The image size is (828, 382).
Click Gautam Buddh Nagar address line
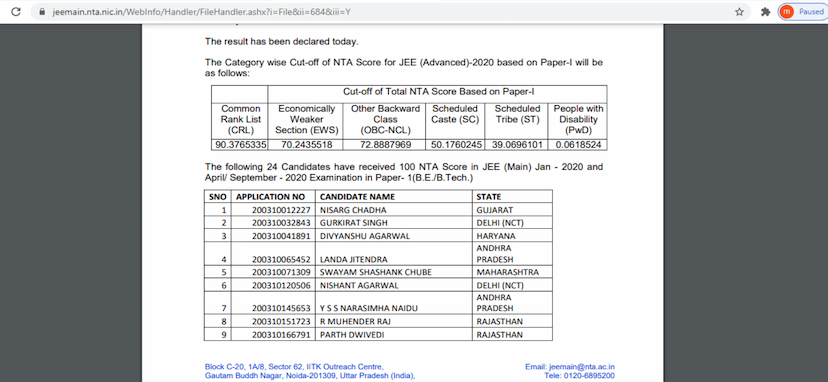pos(310,376)
